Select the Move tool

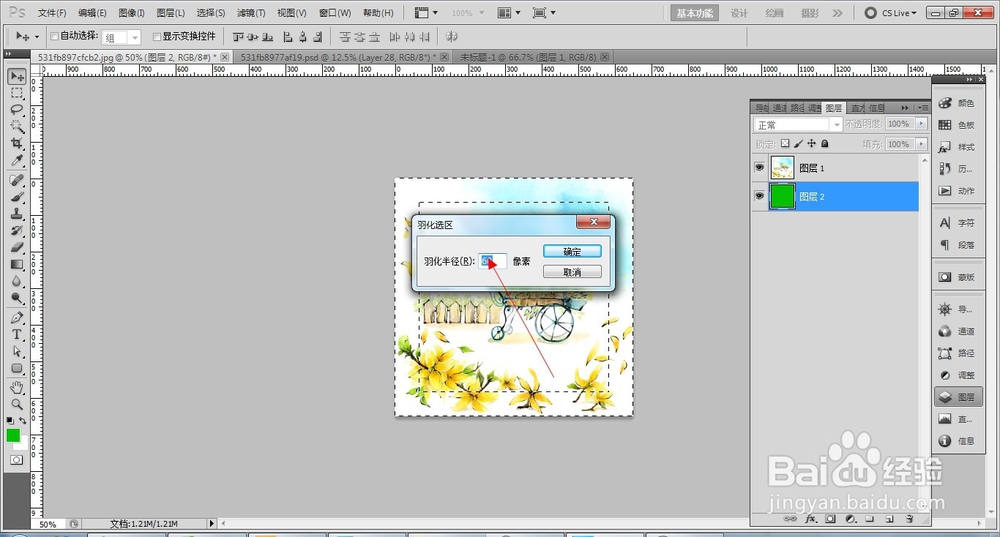[17, 77]
